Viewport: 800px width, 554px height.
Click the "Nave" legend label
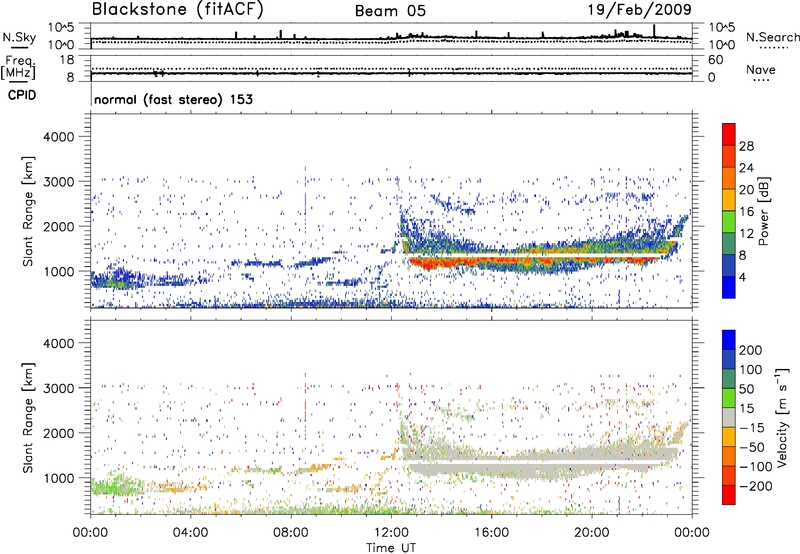pyautogui.click(x=761, y=70)
